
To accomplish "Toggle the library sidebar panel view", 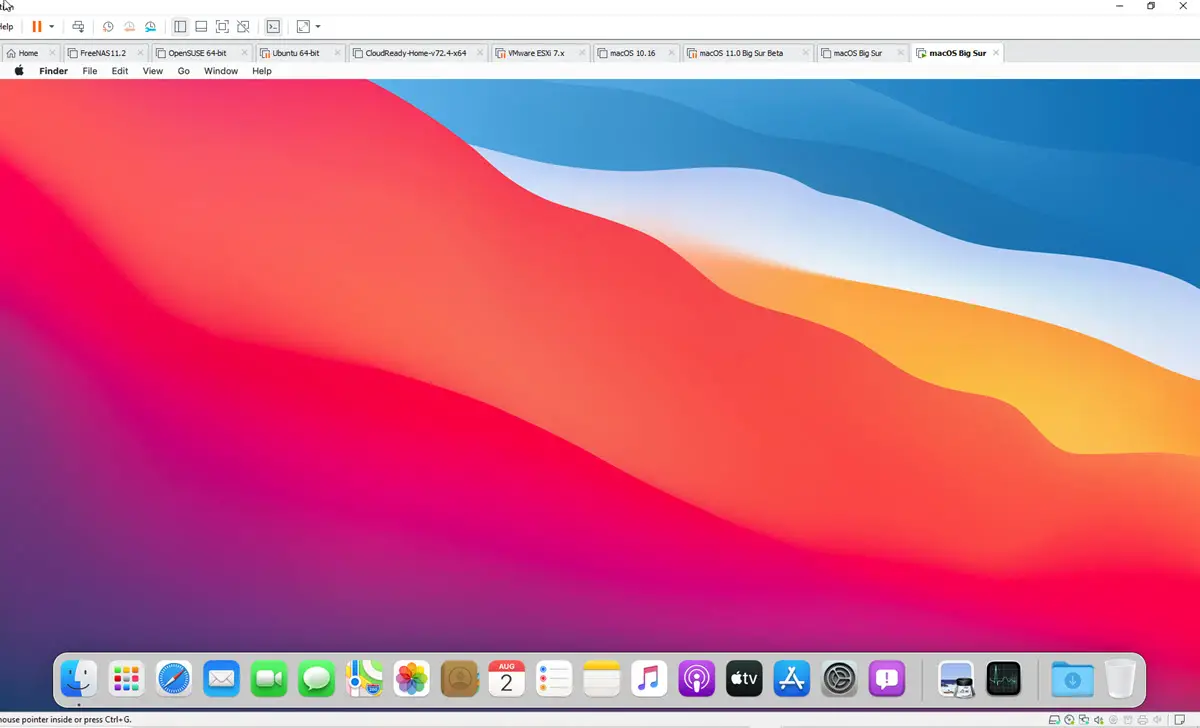I will (x=180, y=27).
